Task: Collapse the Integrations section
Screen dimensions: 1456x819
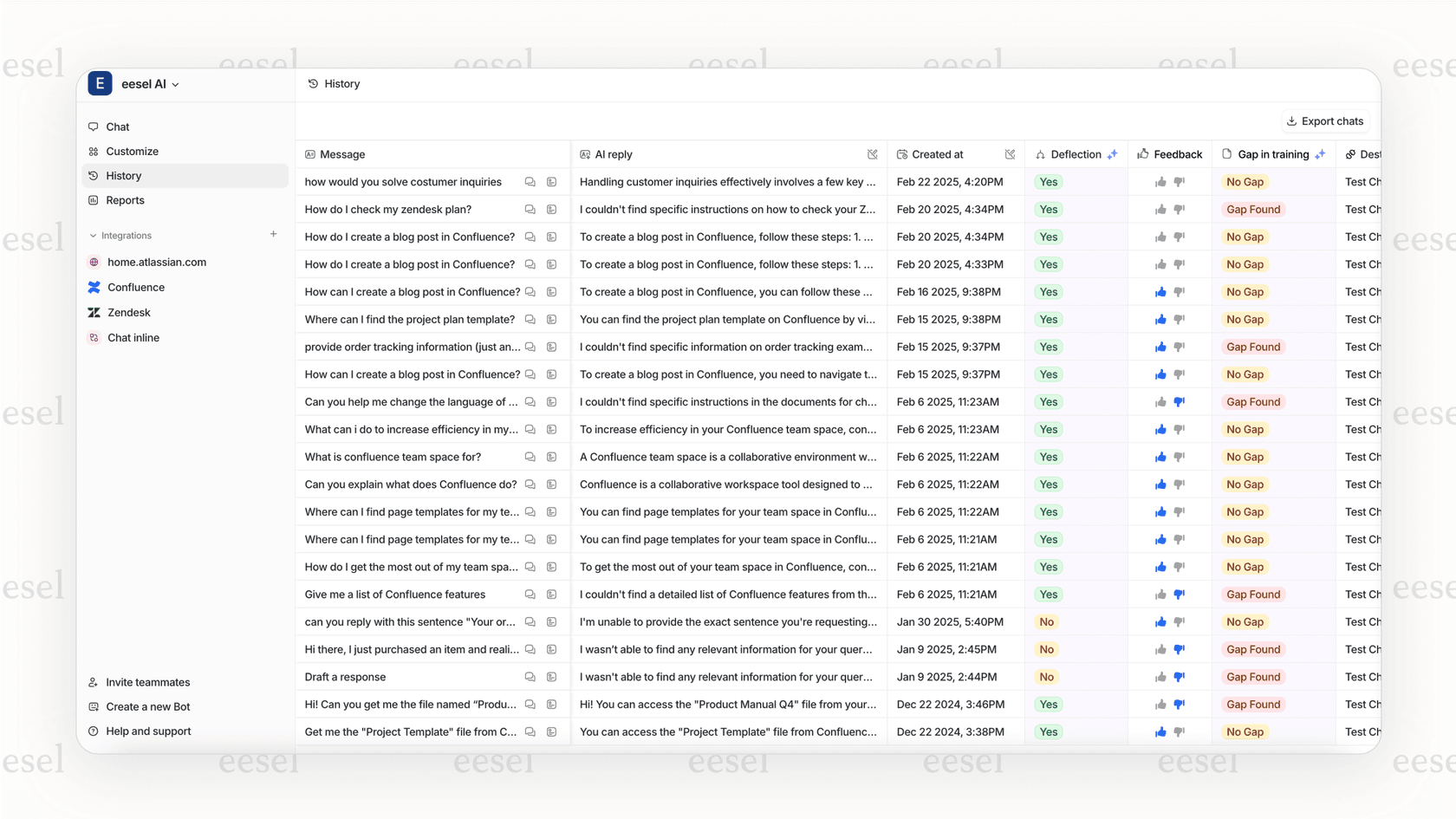Action: [x=92, y=235]
